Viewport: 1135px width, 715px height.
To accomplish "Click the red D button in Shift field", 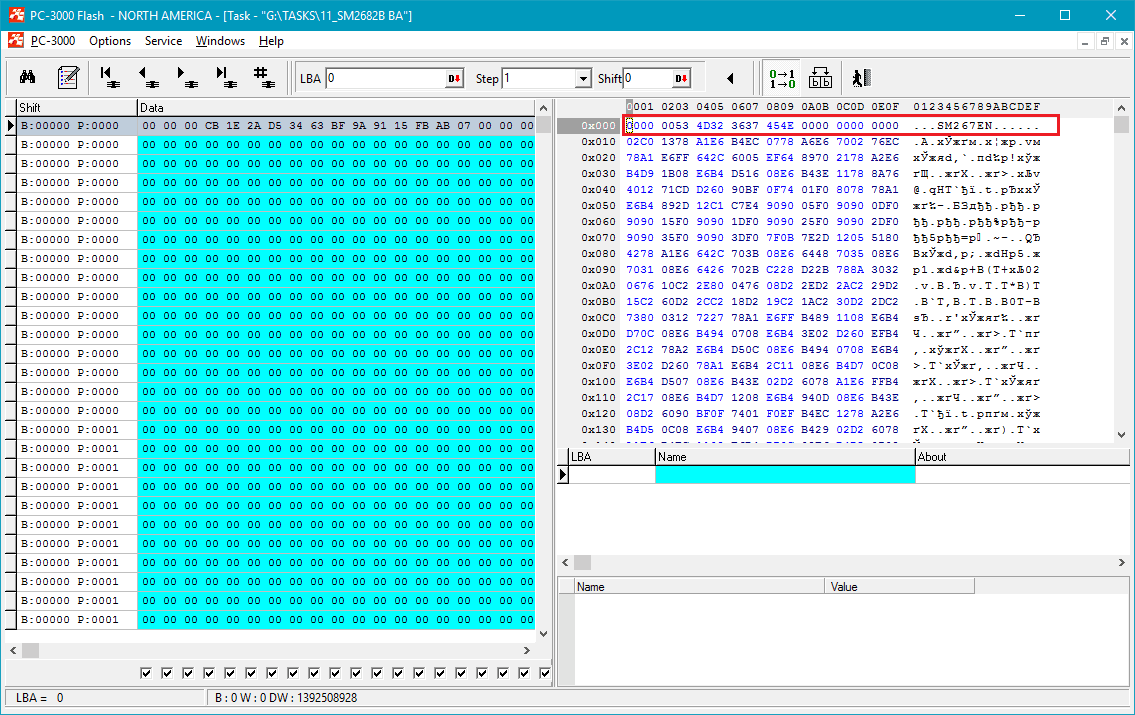I will point(681,78).
